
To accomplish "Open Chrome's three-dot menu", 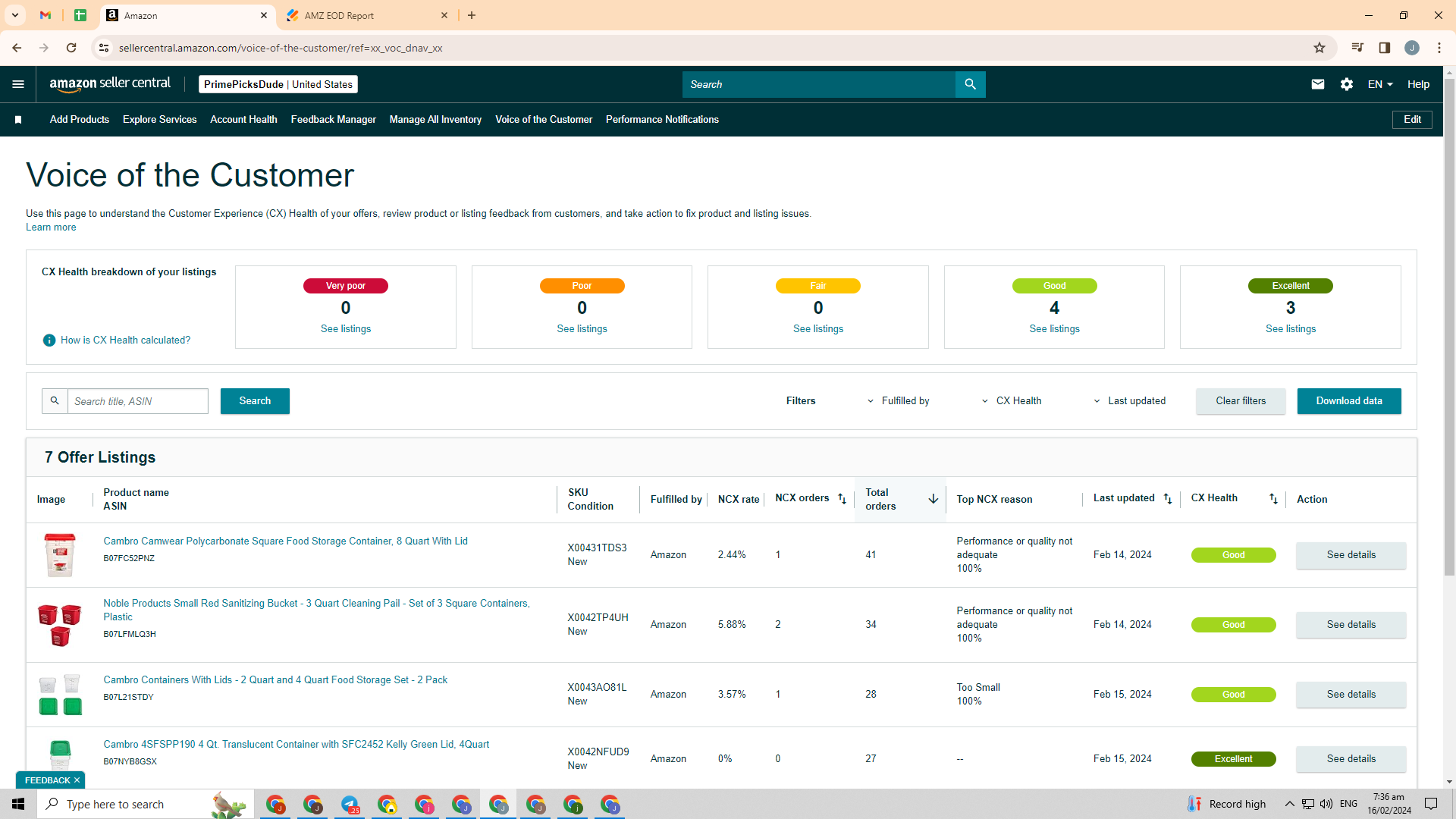I will coord(1439,48).
